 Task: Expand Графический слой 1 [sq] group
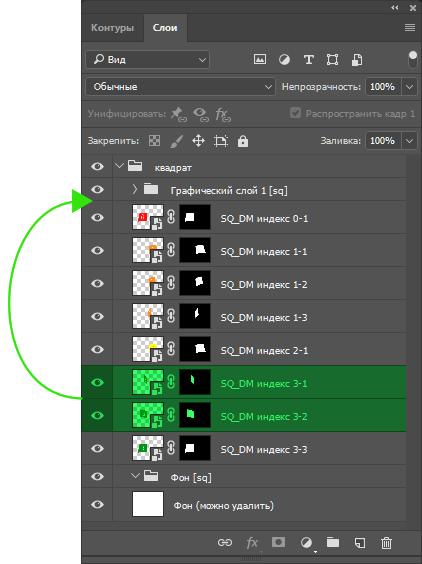click(135, 189)
